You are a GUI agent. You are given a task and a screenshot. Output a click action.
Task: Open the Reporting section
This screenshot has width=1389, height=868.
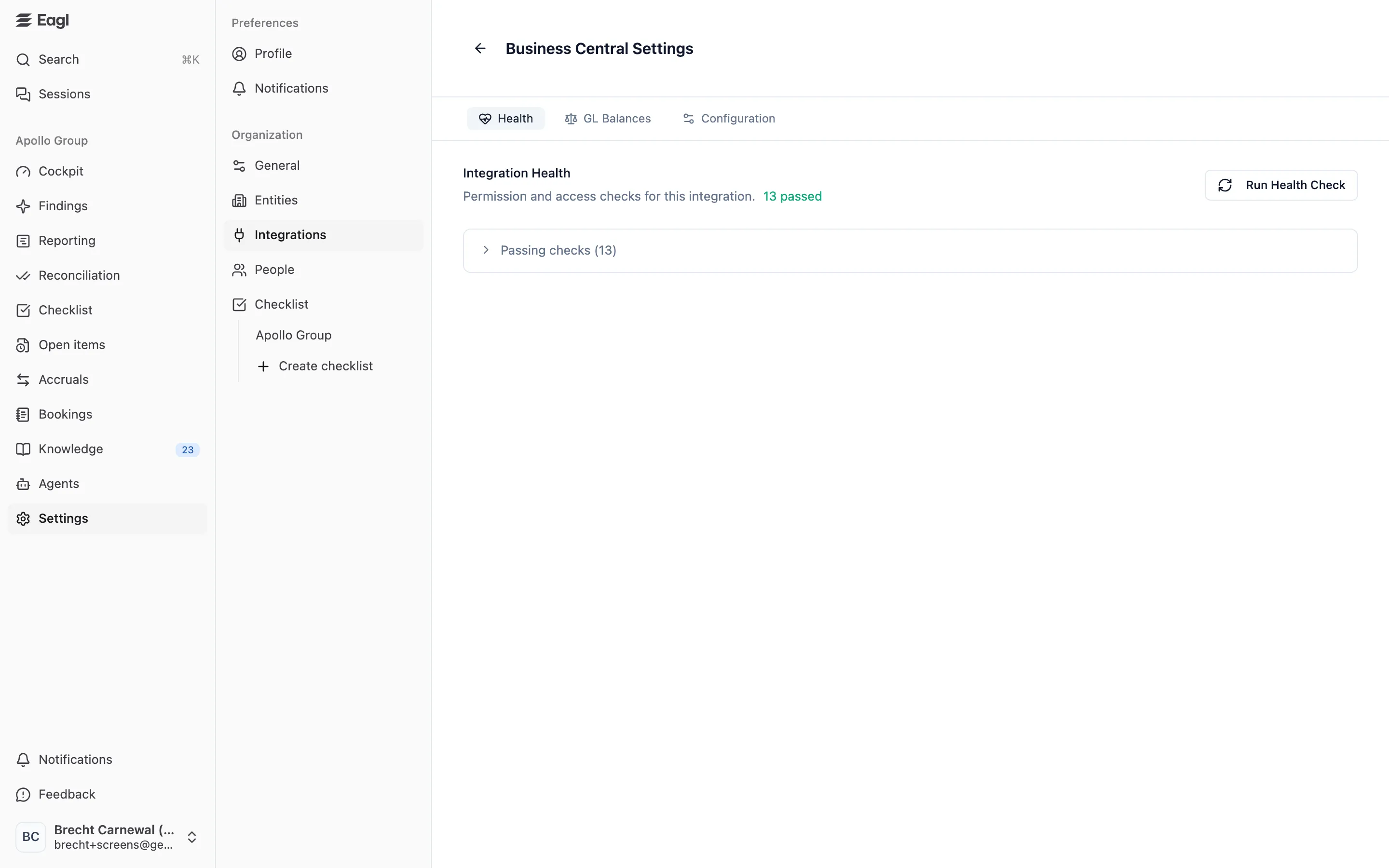tap(108, 241)
